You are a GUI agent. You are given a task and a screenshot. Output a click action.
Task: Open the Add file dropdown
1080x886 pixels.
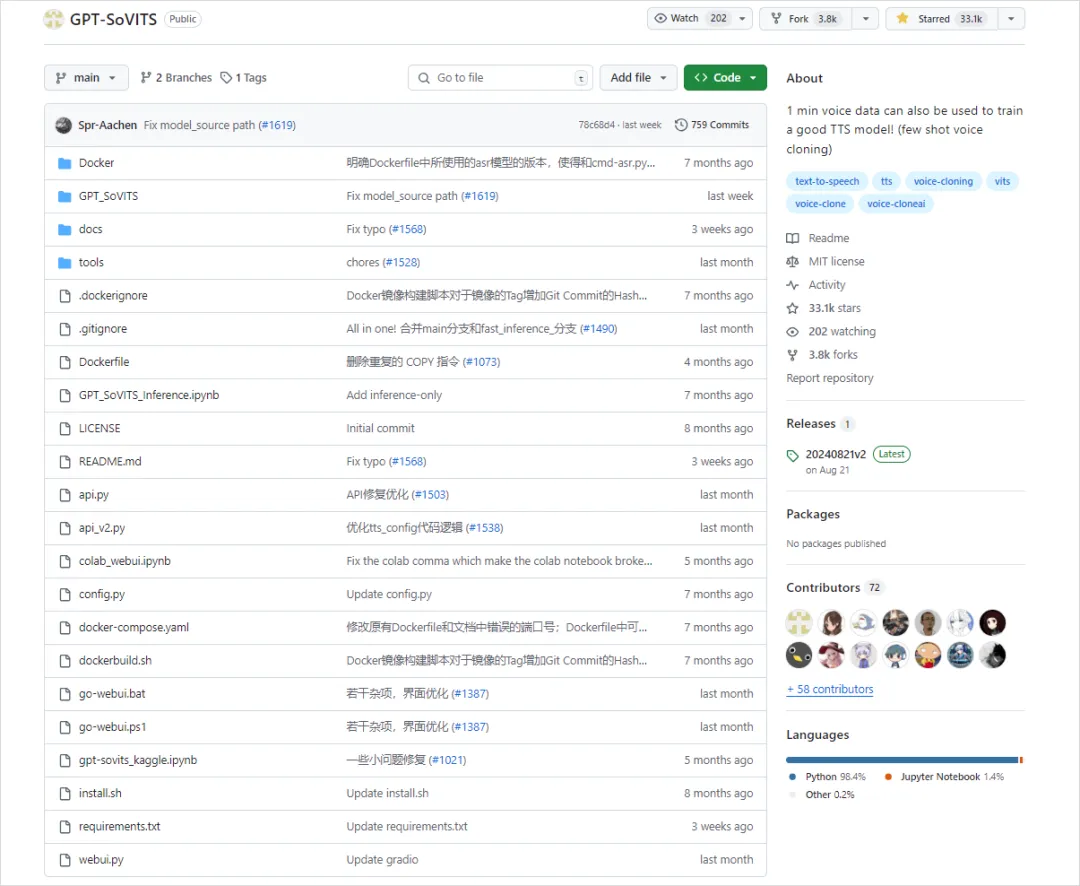point(638,78)
